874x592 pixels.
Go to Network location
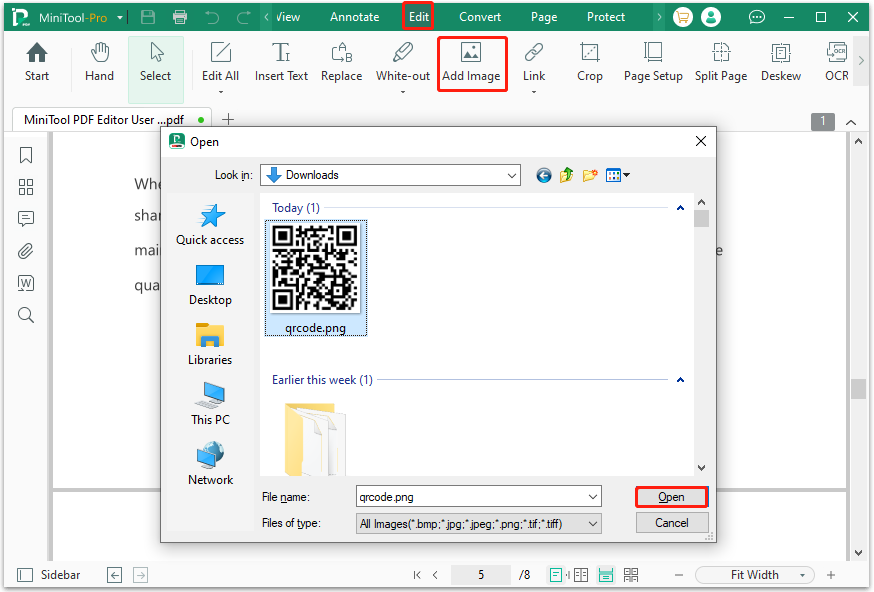210,464
